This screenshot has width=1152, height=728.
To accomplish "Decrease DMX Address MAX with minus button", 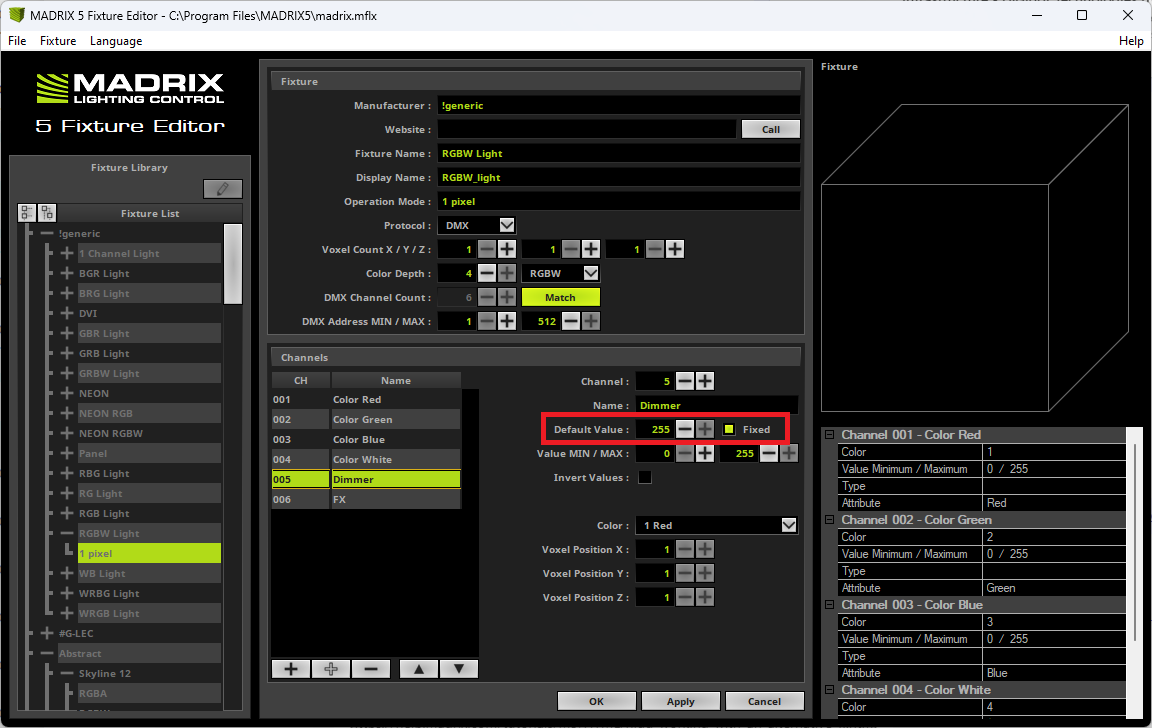I will pos(571,321).
